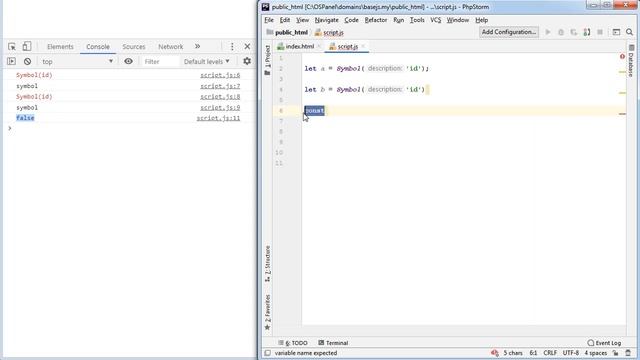This screenshot has height=360, width=640.
Task: Open Search Everywhere magnifier
Action: tap(629, 32)
